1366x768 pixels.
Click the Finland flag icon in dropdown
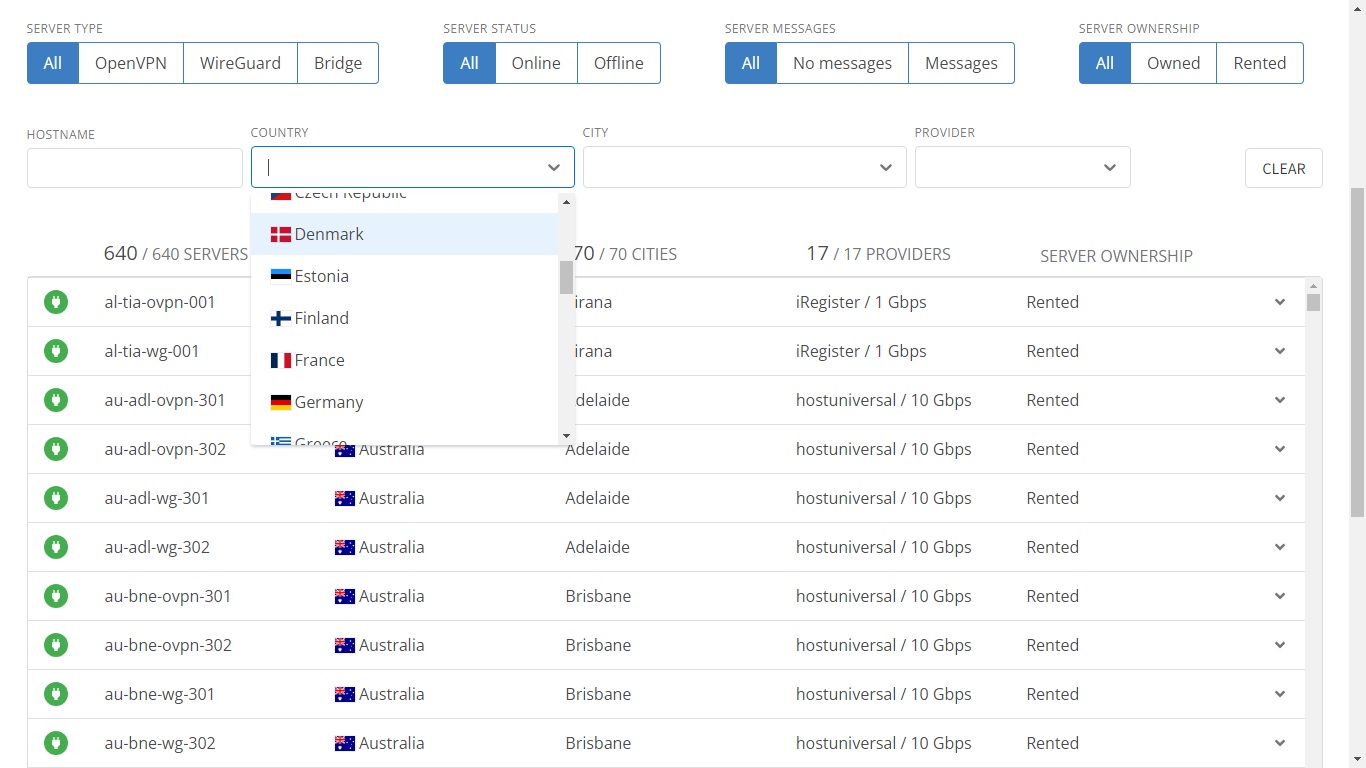[281, 318]
